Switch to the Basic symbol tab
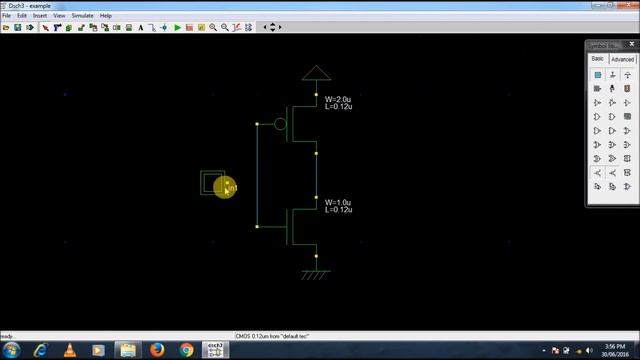Image resolution: width=640 pixels, height=360 pixels. pyautogui.click(x=598, y=59)
